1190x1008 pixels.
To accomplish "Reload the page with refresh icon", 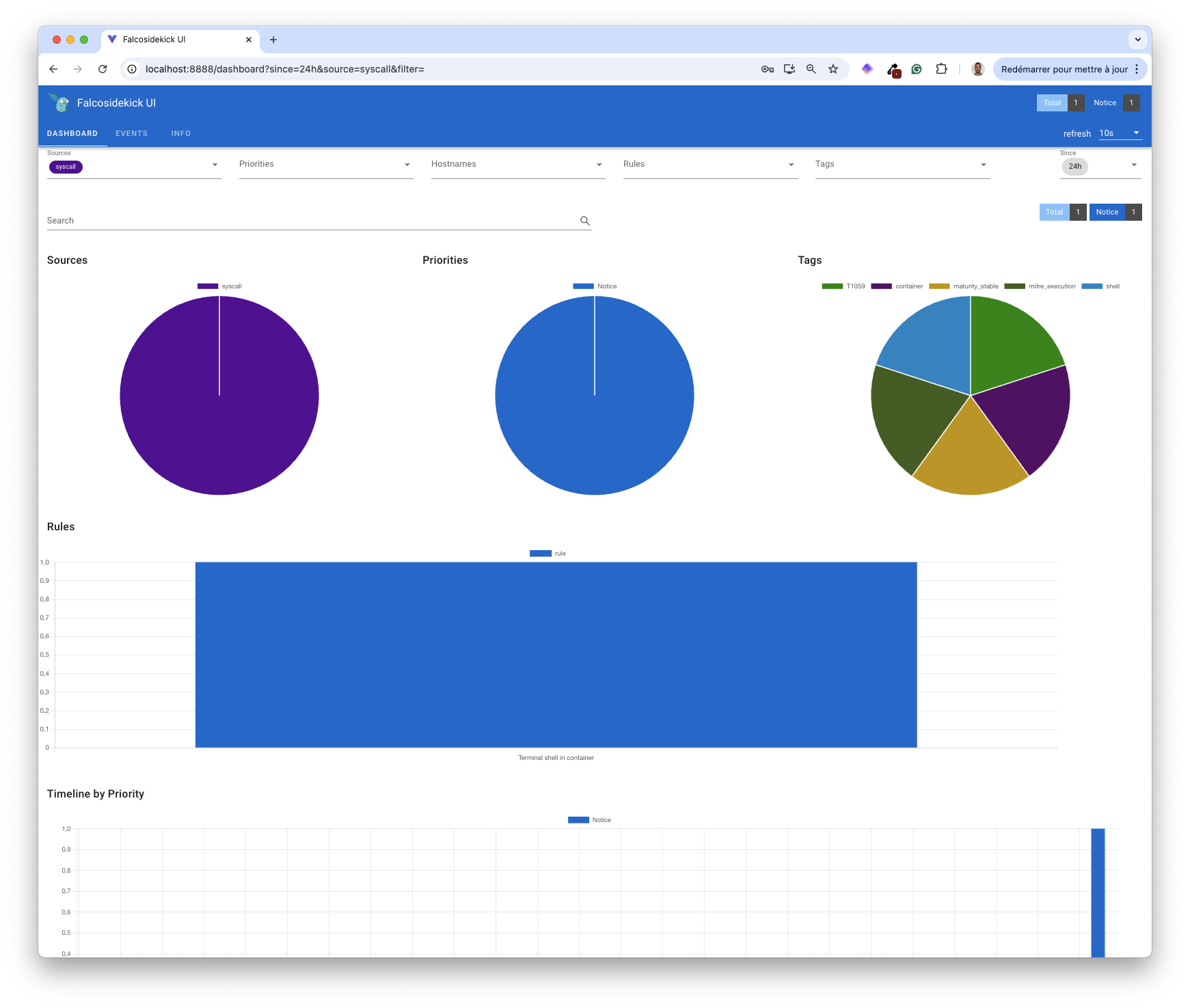I will [x=103, y=69].
